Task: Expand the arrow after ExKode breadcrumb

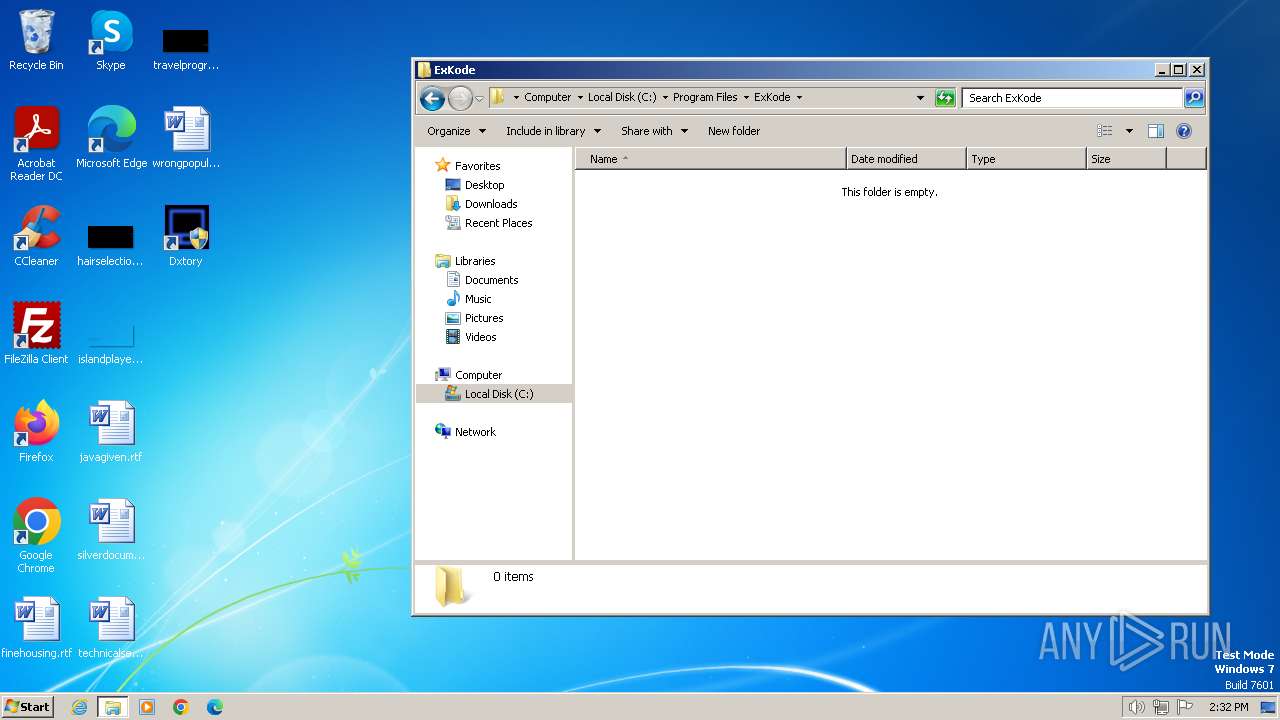Action: pyautogui.click(x=799, y=98)
